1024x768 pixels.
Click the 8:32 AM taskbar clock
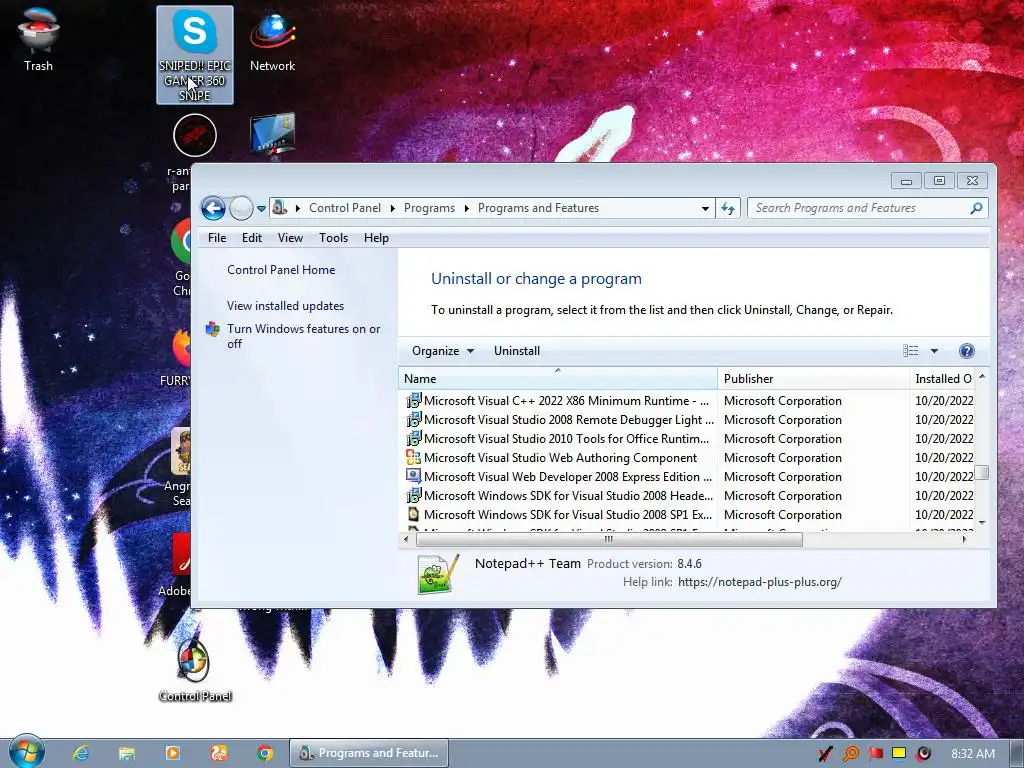click(x=973, y=754)
